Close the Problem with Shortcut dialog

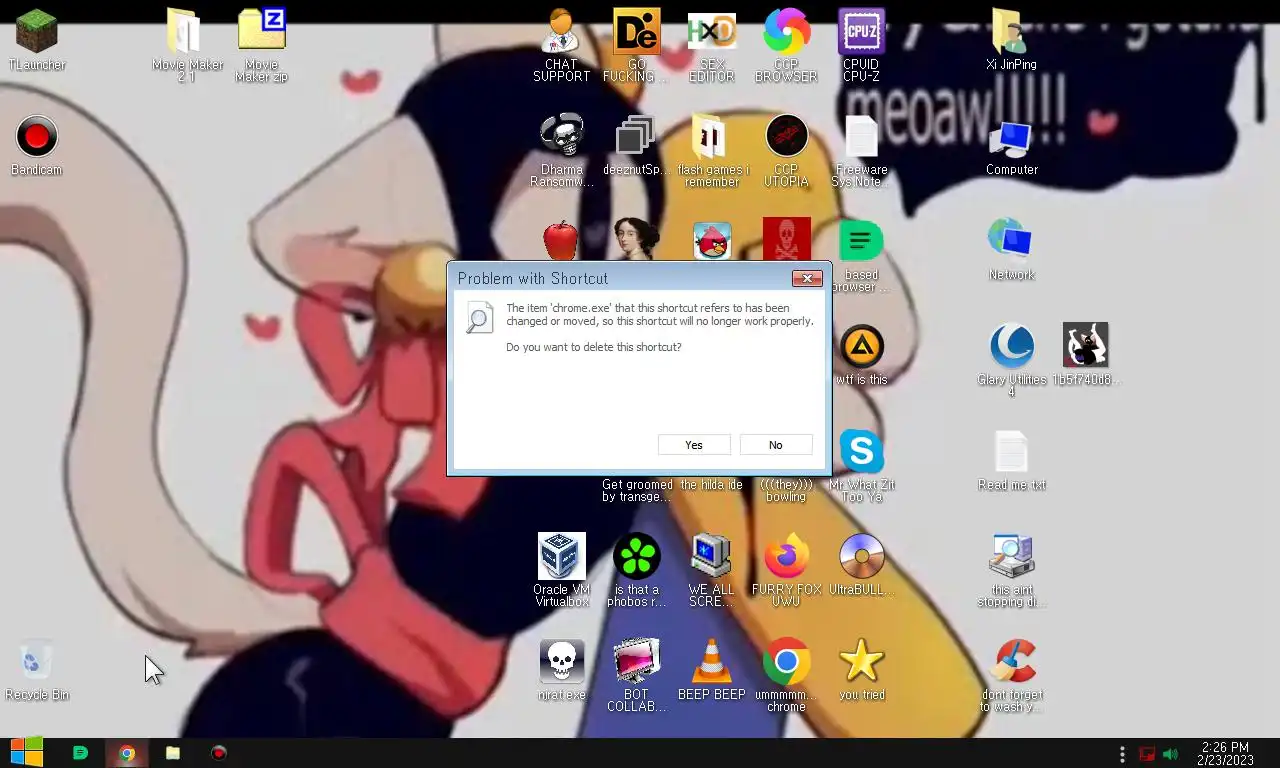pyautogui.click(x=807, y=278)
